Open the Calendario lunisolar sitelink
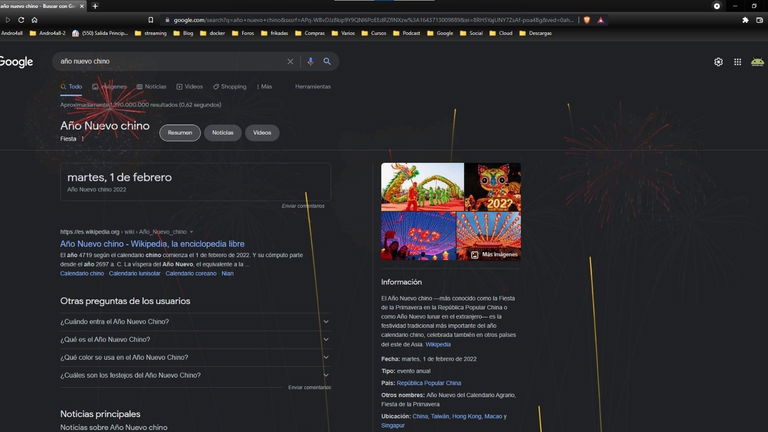The image size is (768, 432). [135, 273]
